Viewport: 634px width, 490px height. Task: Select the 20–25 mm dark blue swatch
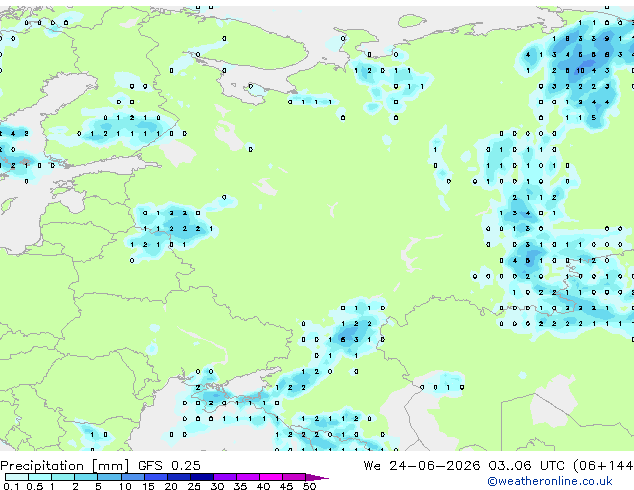point(178,477)
